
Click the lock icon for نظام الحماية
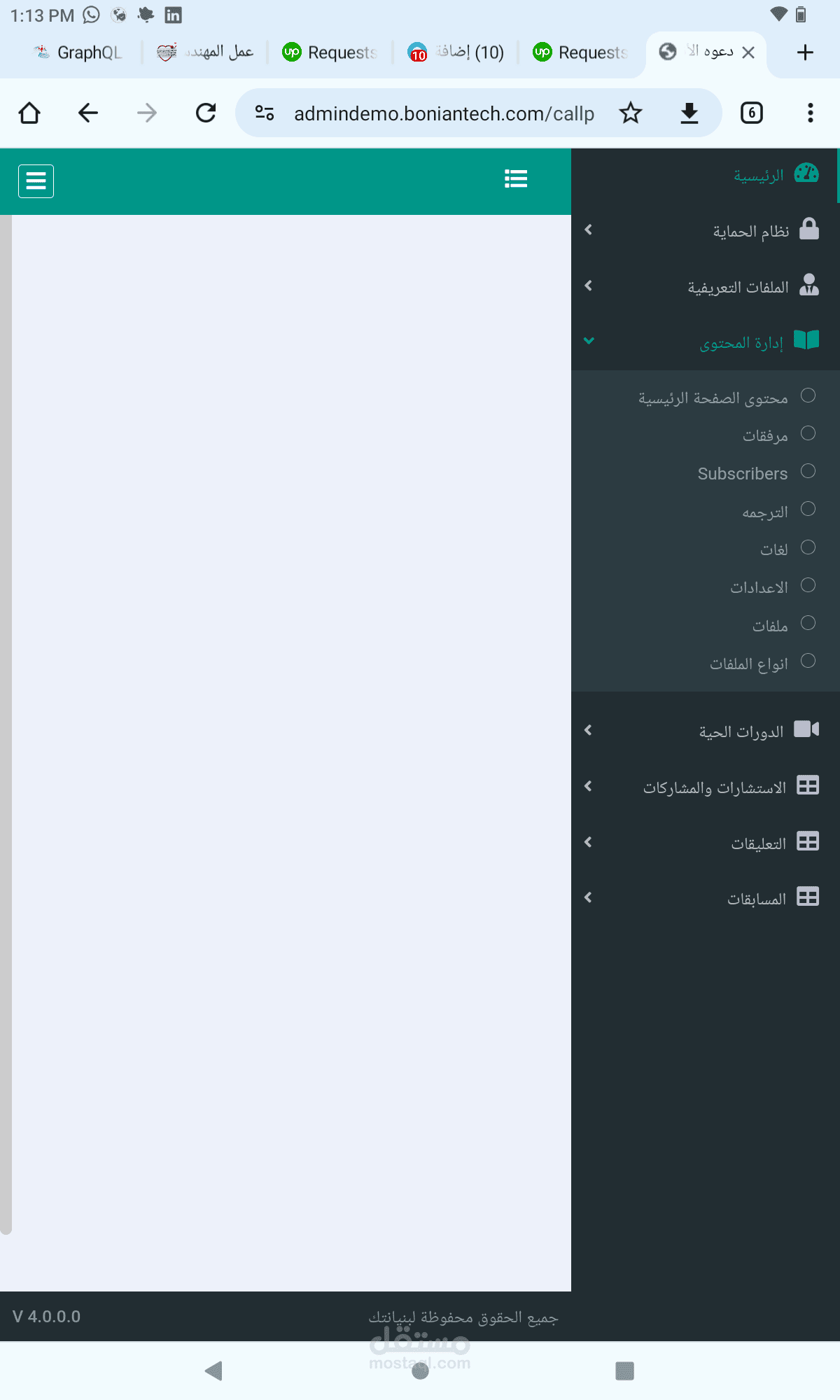(809, 229)
